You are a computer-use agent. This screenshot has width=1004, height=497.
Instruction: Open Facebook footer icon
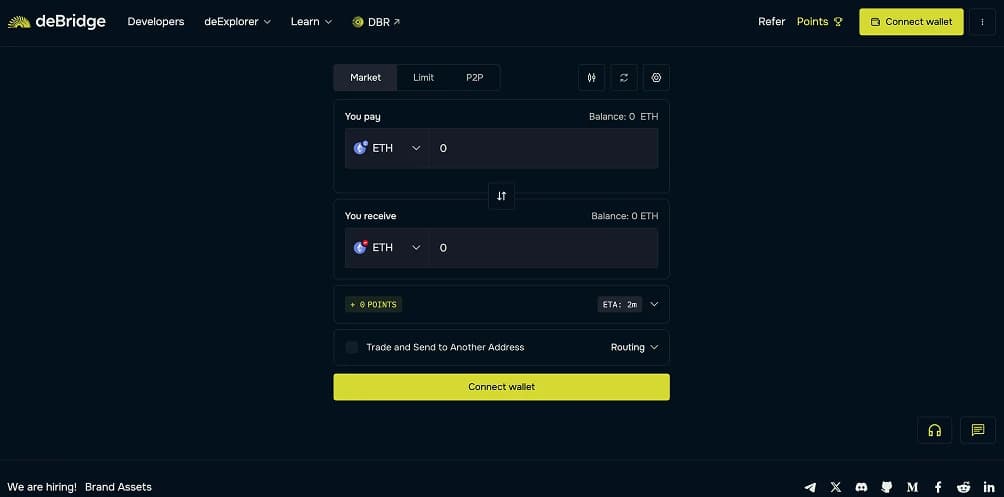pyautogui.click(x=938, y=487)
